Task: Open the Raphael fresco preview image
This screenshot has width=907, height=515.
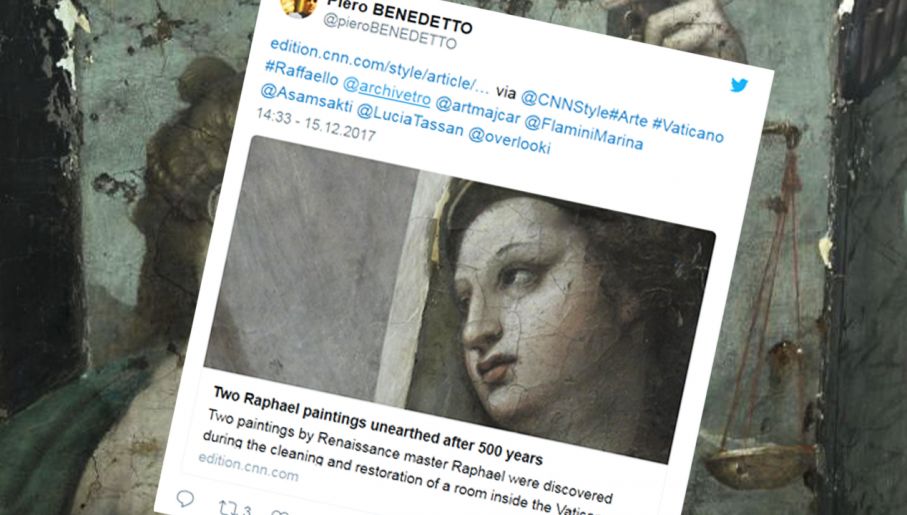Action: pos(460,298)
